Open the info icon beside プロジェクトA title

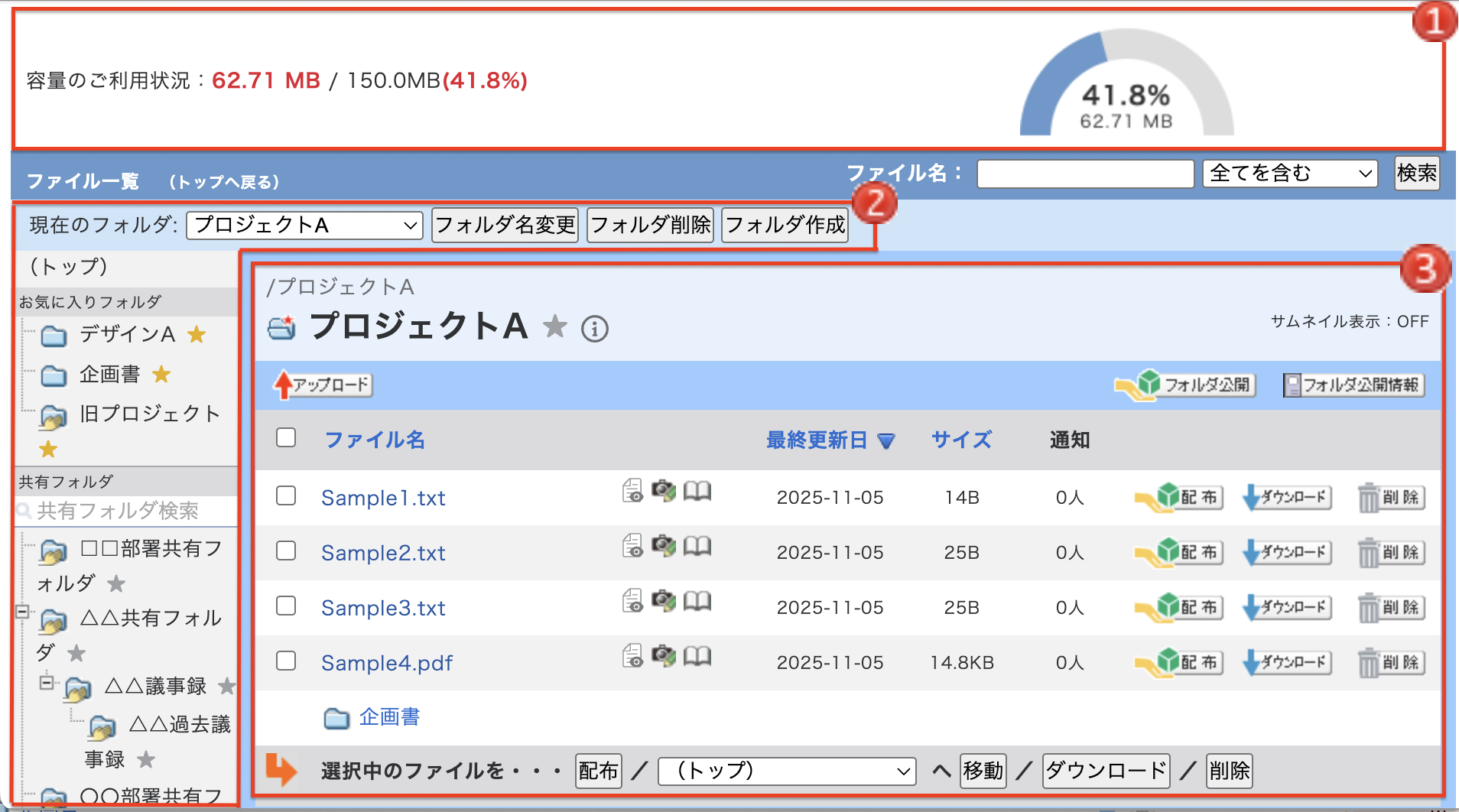coord(594,329)
